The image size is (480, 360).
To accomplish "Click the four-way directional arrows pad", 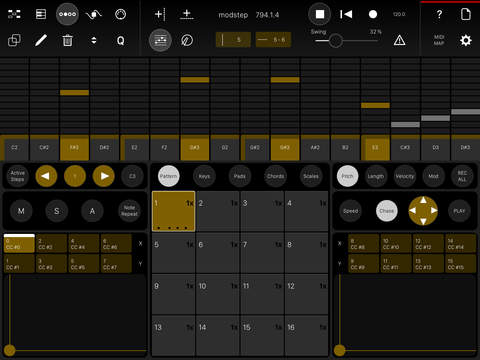I will [423, 211].
